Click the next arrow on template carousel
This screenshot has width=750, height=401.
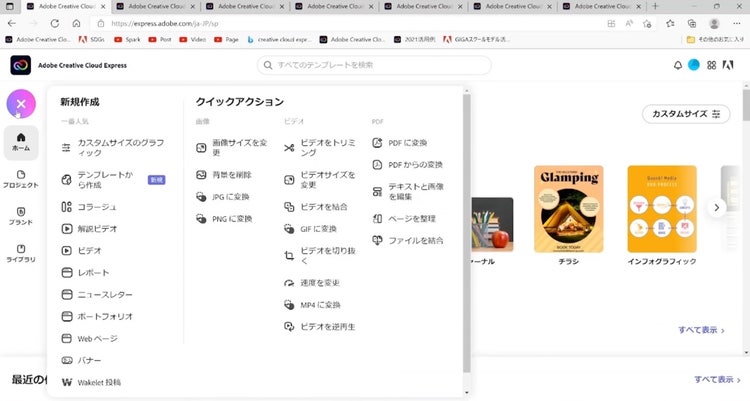click(x=717, y=208)
